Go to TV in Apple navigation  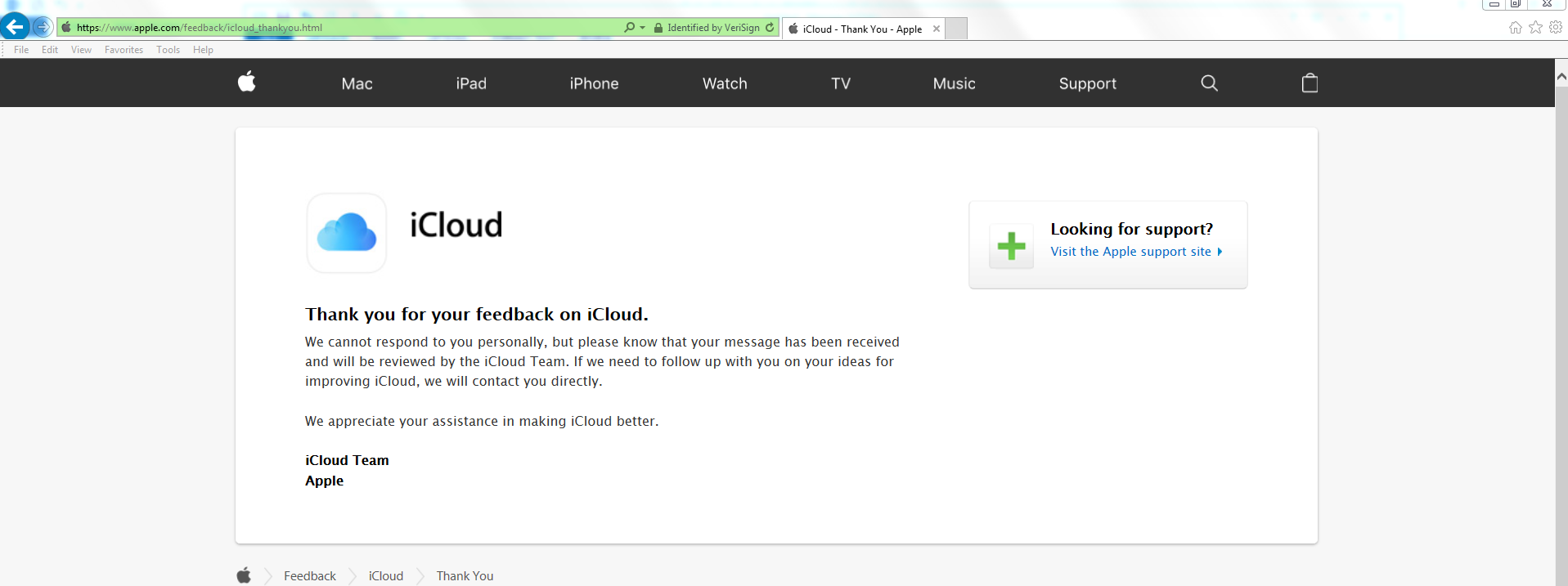point(841,83)
